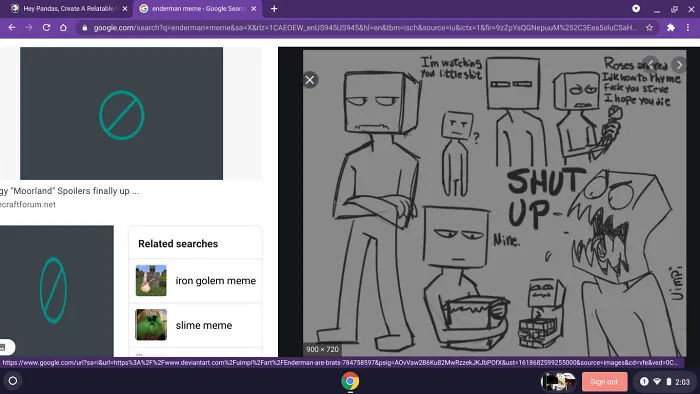This screenshot has width=700, height=394.
Task: Open the blocked image thumbnail beside Related searches
Action: pos(57,290)
